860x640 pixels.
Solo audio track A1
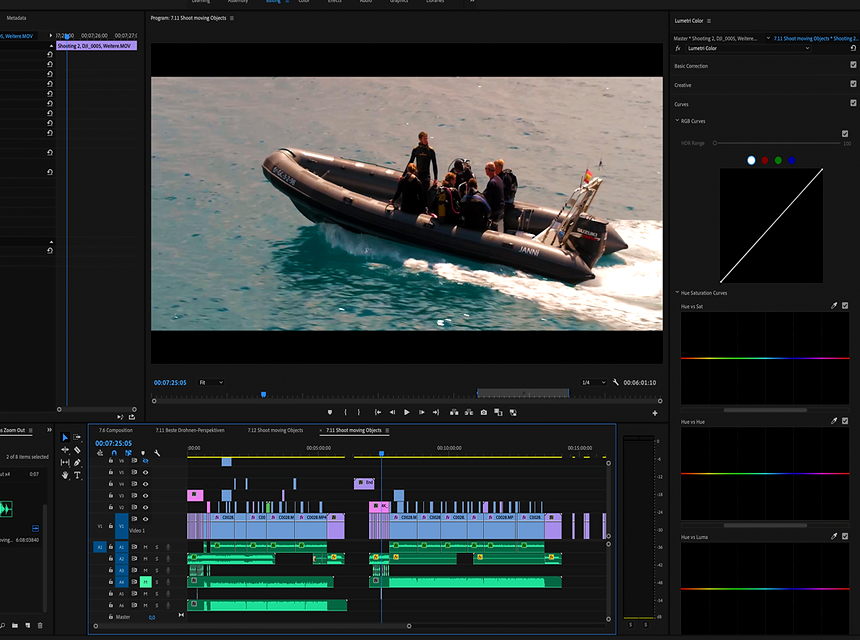pos(157,547)
